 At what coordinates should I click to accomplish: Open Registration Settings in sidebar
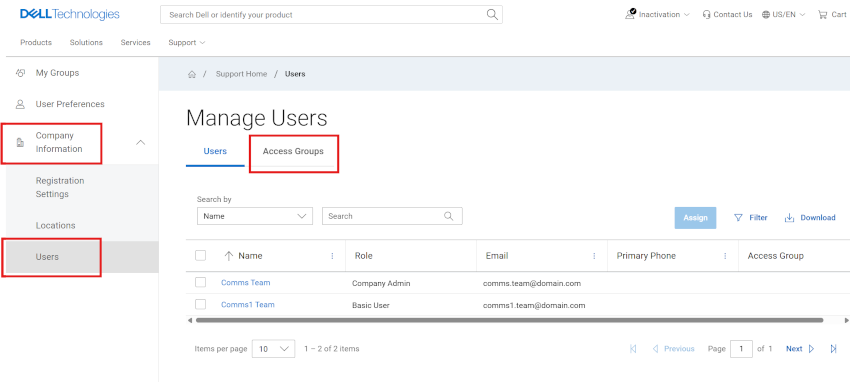click(x=60, y=187)
